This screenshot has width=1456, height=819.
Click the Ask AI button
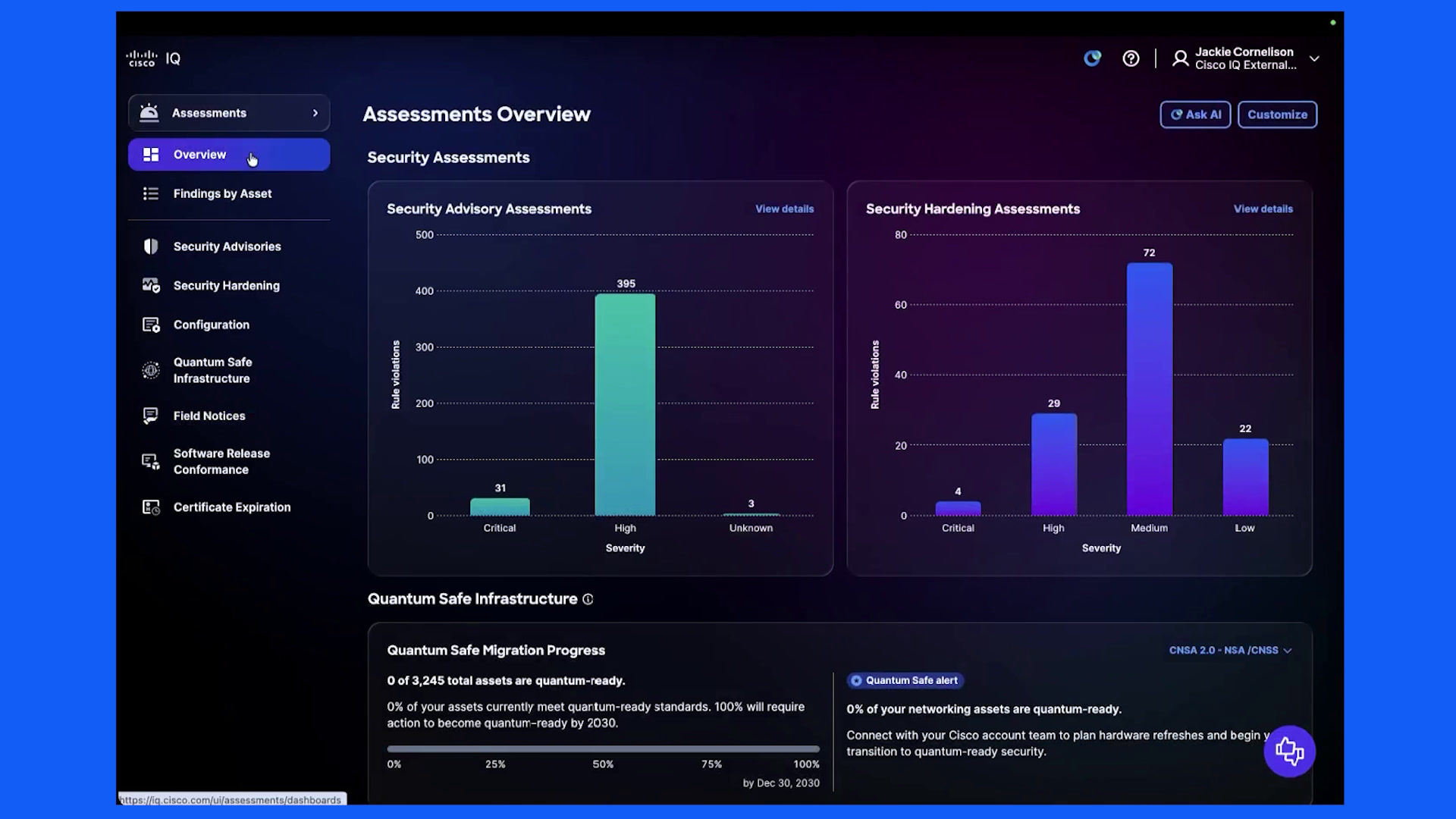click(1195, 115)
